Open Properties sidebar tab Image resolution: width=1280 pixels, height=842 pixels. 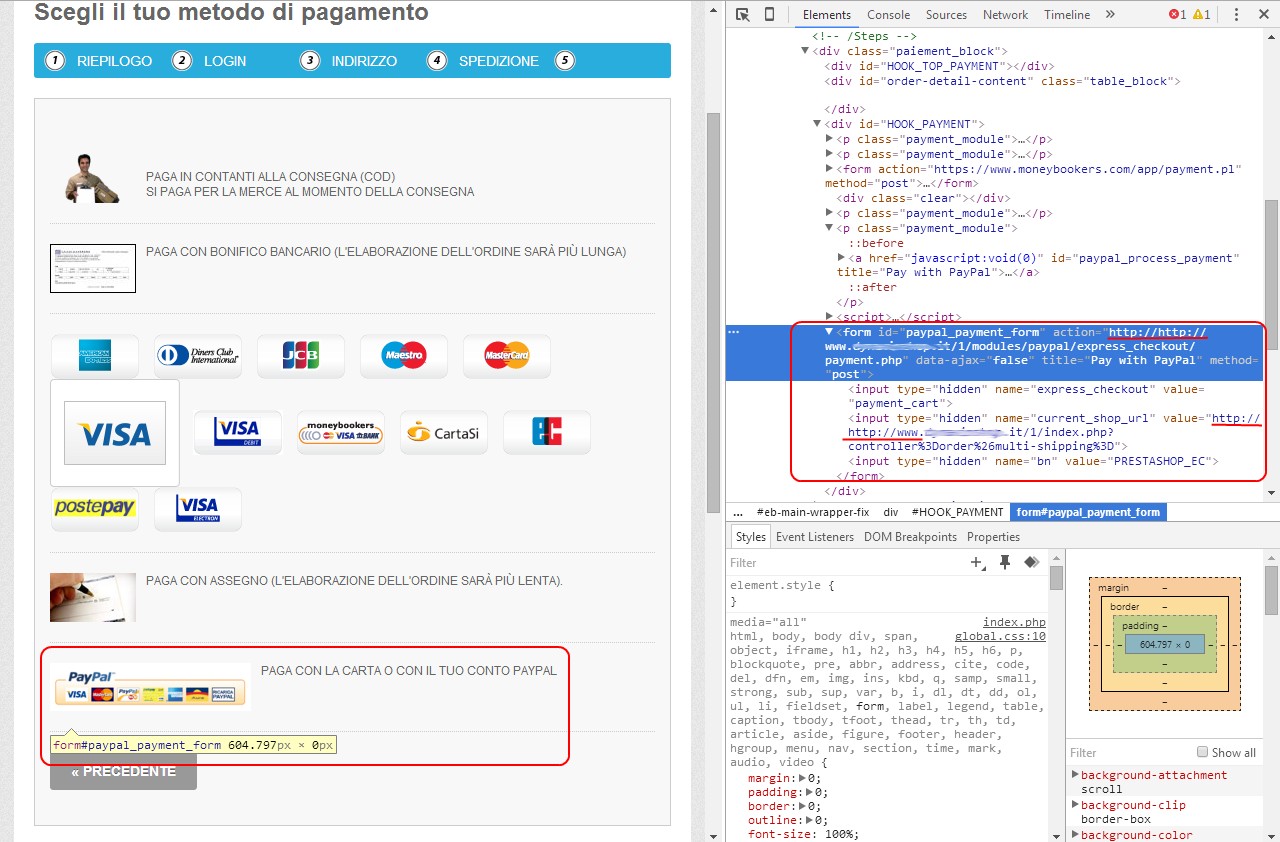(x=993, y=537)
